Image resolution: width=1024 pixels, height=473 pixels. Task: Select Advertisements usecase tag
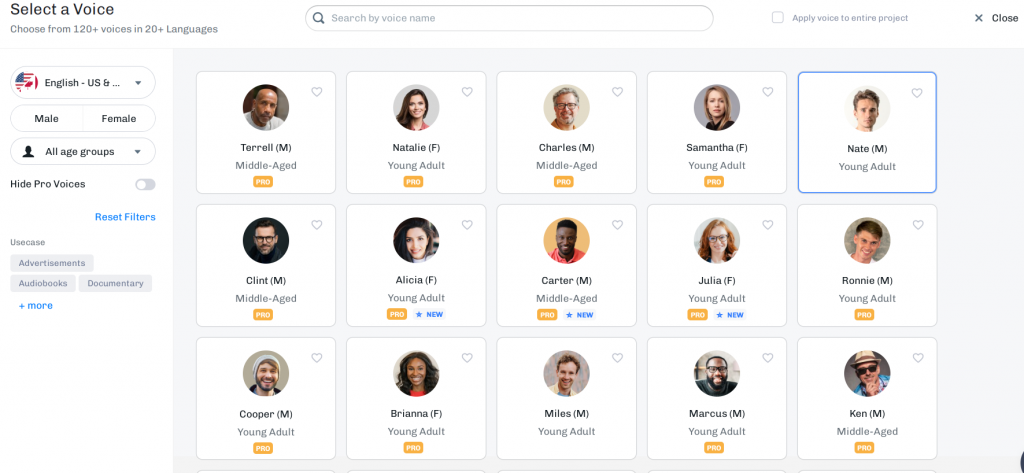(52, 263)
